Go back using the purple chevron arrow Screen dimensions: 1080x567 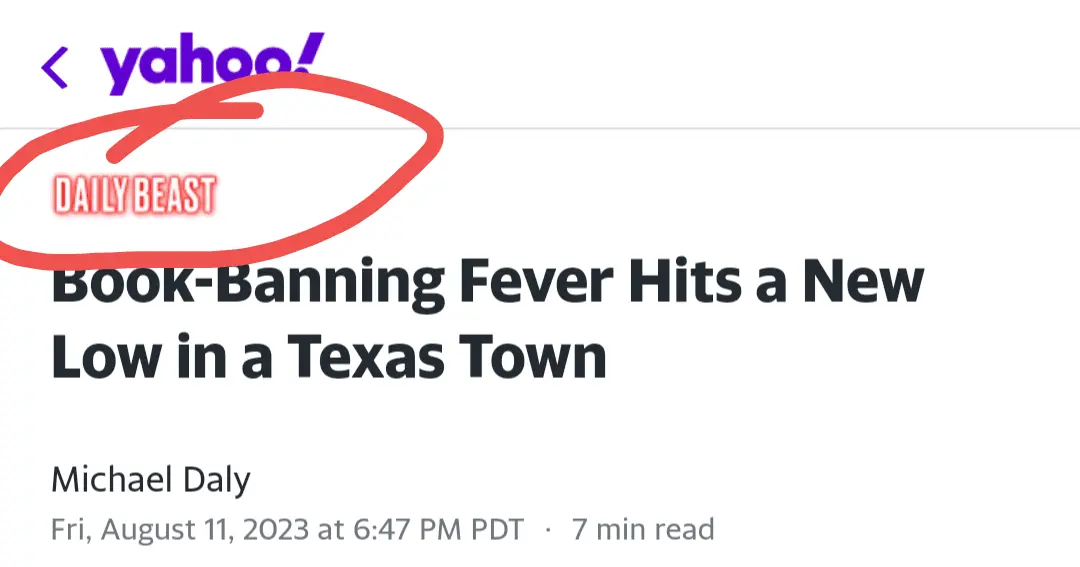click(x=55, y=68)
